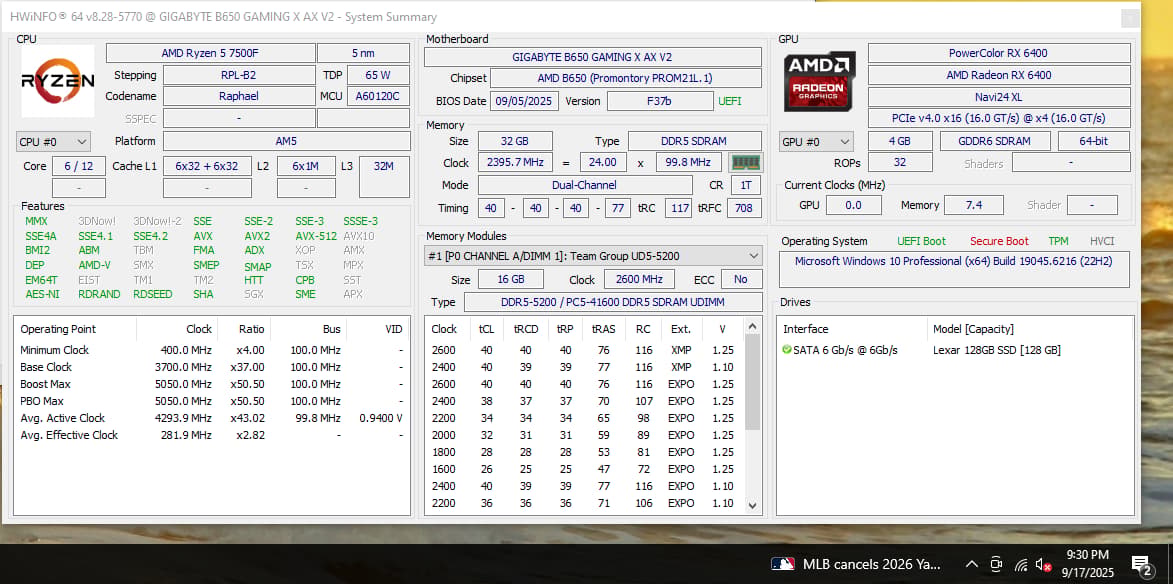Click the green check icon beside SATA 6 Gb/s

[786, 350]
